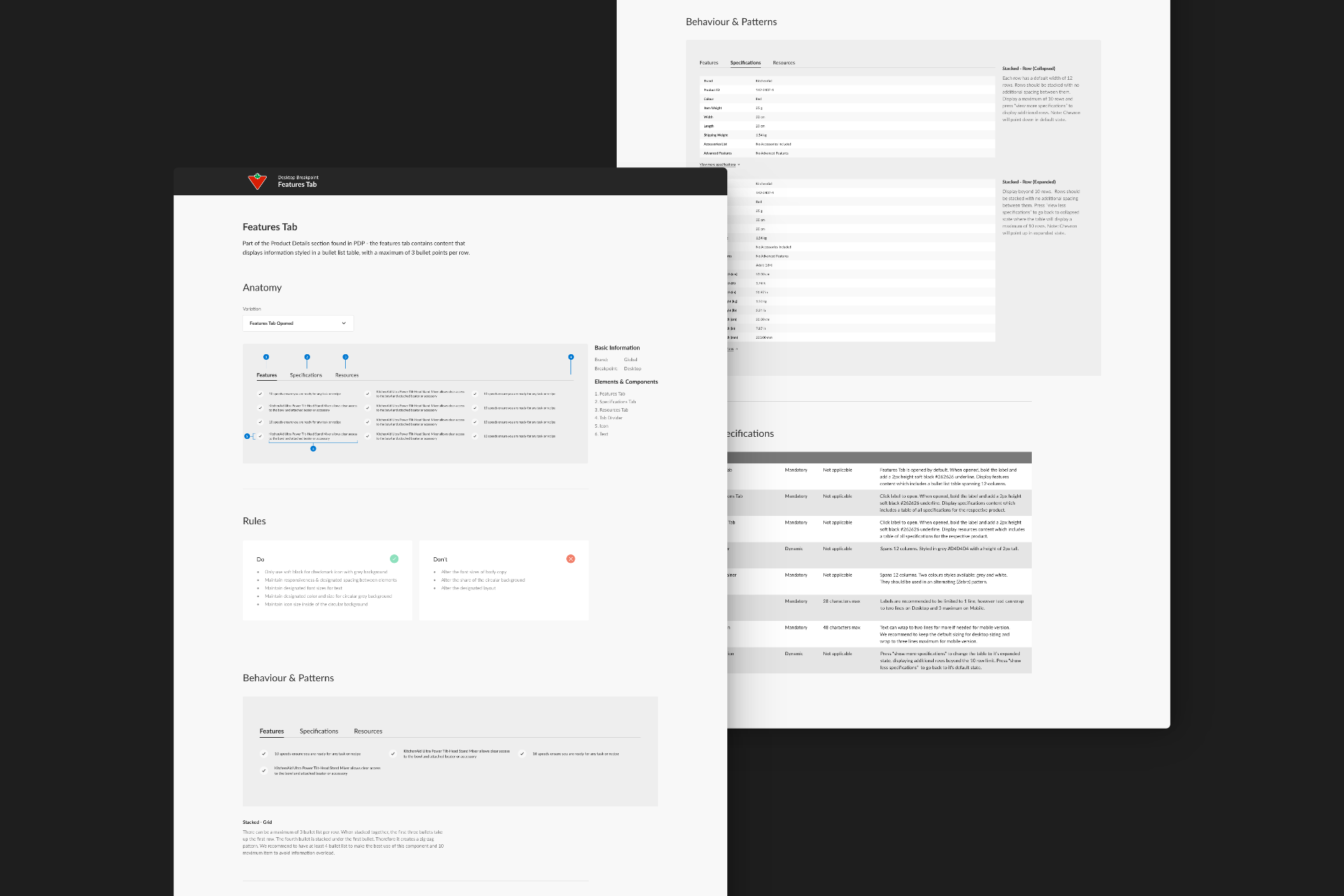
Task: Click Maintain designated font sizes for text bullet
Action: coord(304,588)
